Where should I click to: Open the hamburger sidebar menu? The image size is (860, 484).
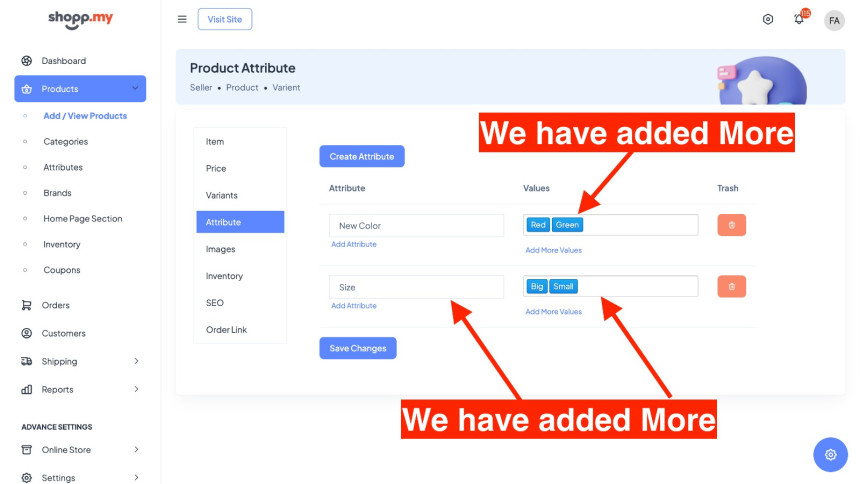[x=182, y=19]
